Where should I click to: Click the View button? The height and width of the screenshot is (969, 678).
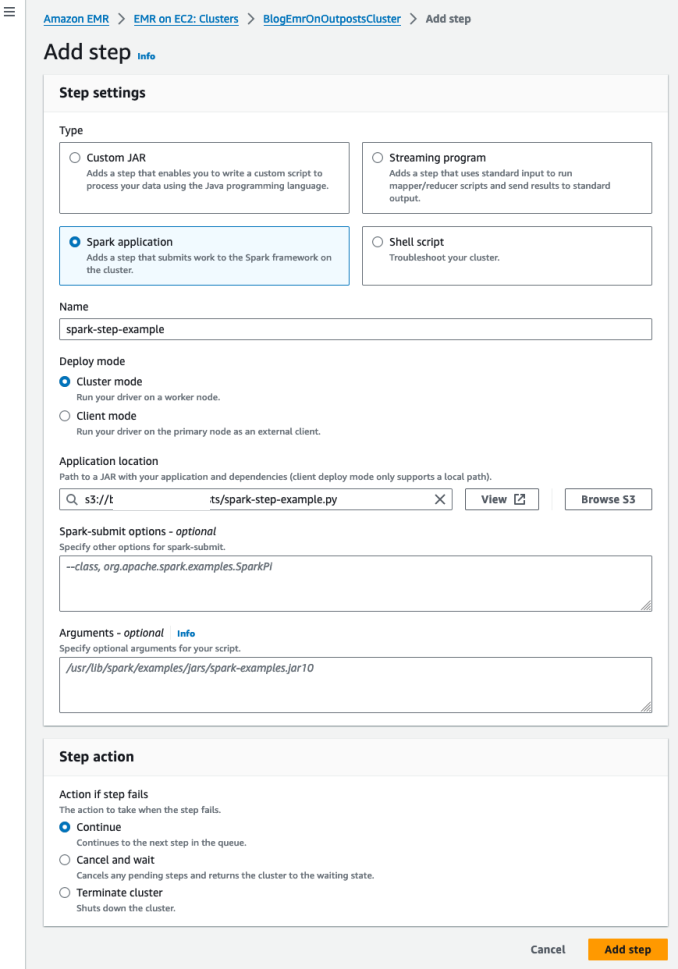[x=502, y=500]
